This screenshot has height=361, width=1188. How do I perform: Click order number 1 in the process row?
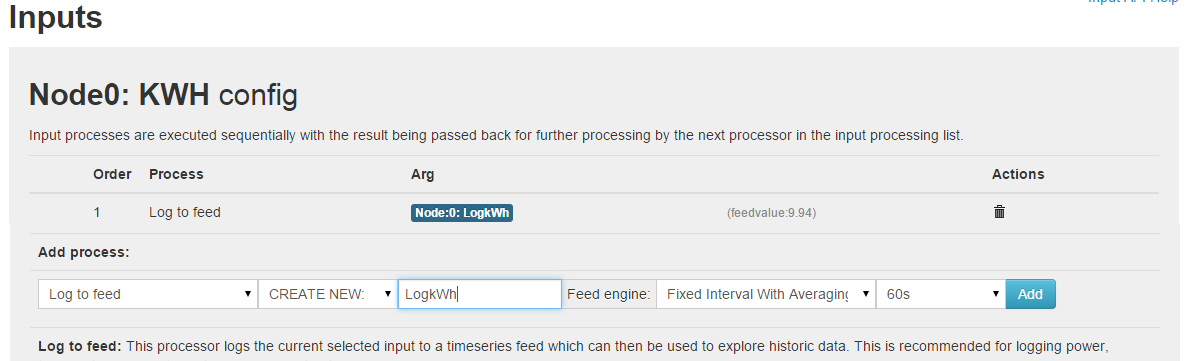coord(97,213)
